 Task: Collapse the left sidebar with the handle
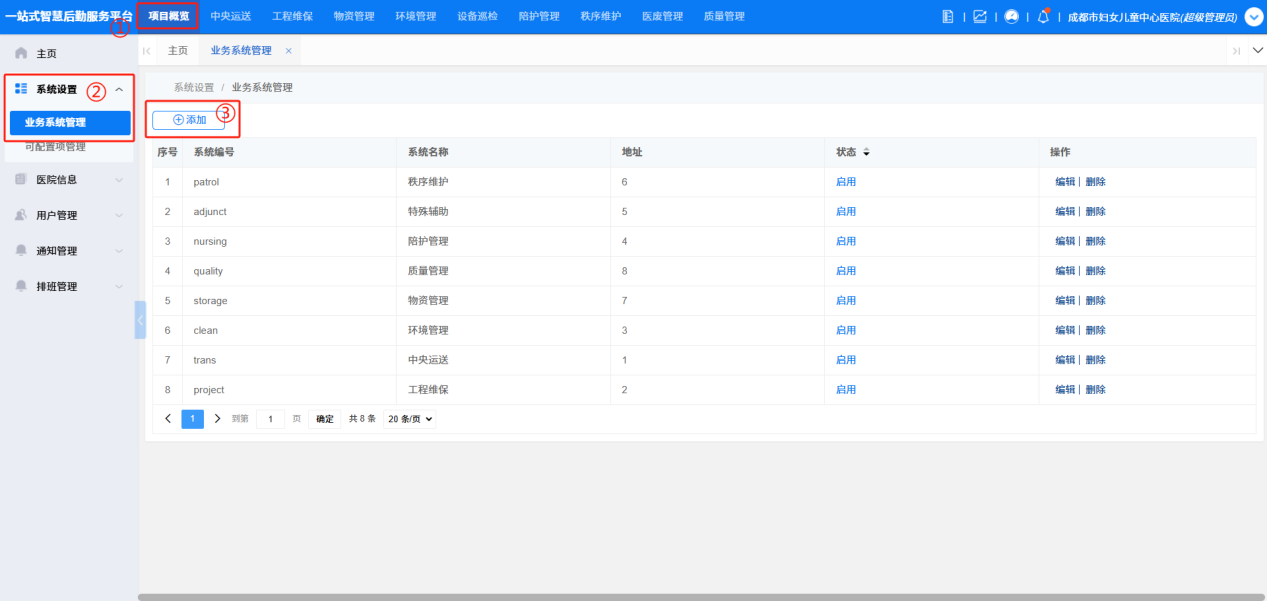140,320
